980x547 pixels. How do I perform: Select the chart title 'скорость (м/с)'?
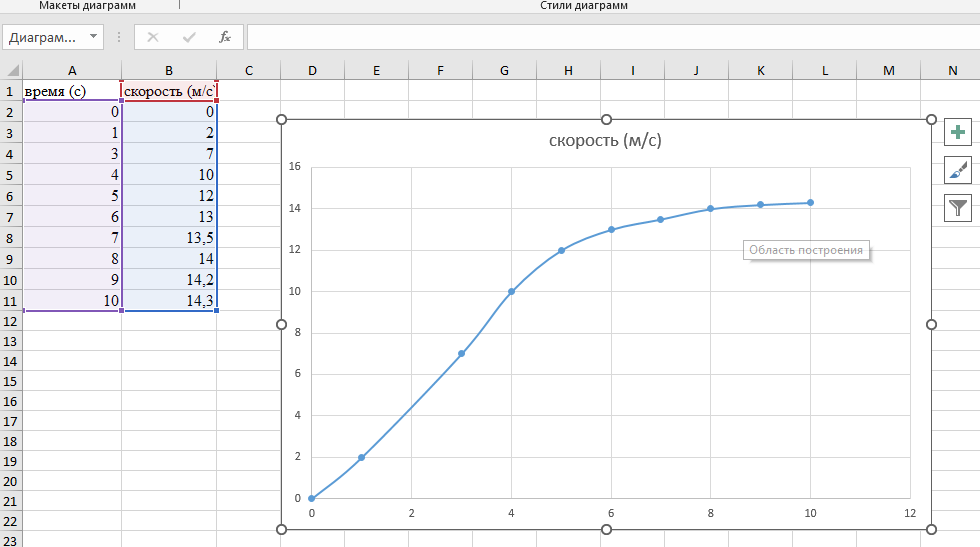[605, 141]
